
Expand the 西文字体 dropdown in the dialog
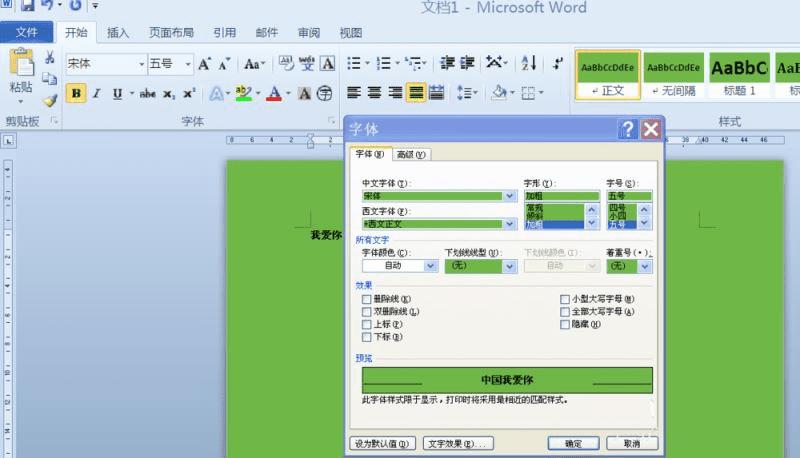pyautogui.click(x=509, y=224)
